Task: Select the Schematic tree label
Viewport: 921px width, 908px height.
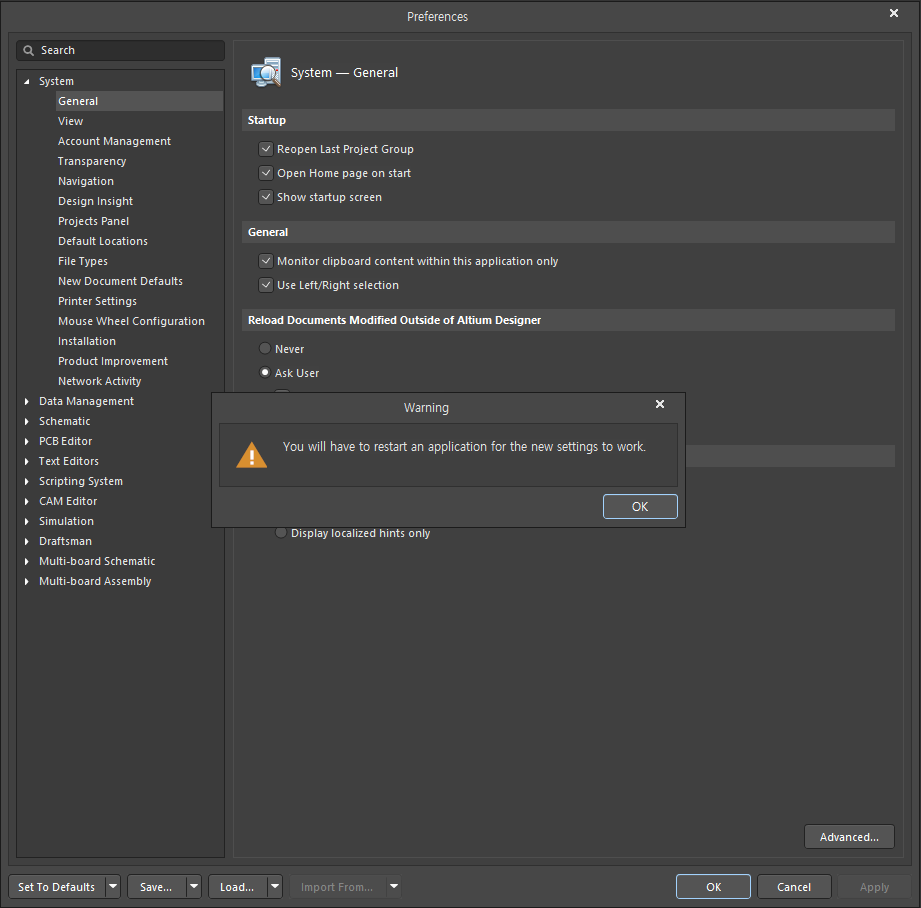Action: [65, 421]
